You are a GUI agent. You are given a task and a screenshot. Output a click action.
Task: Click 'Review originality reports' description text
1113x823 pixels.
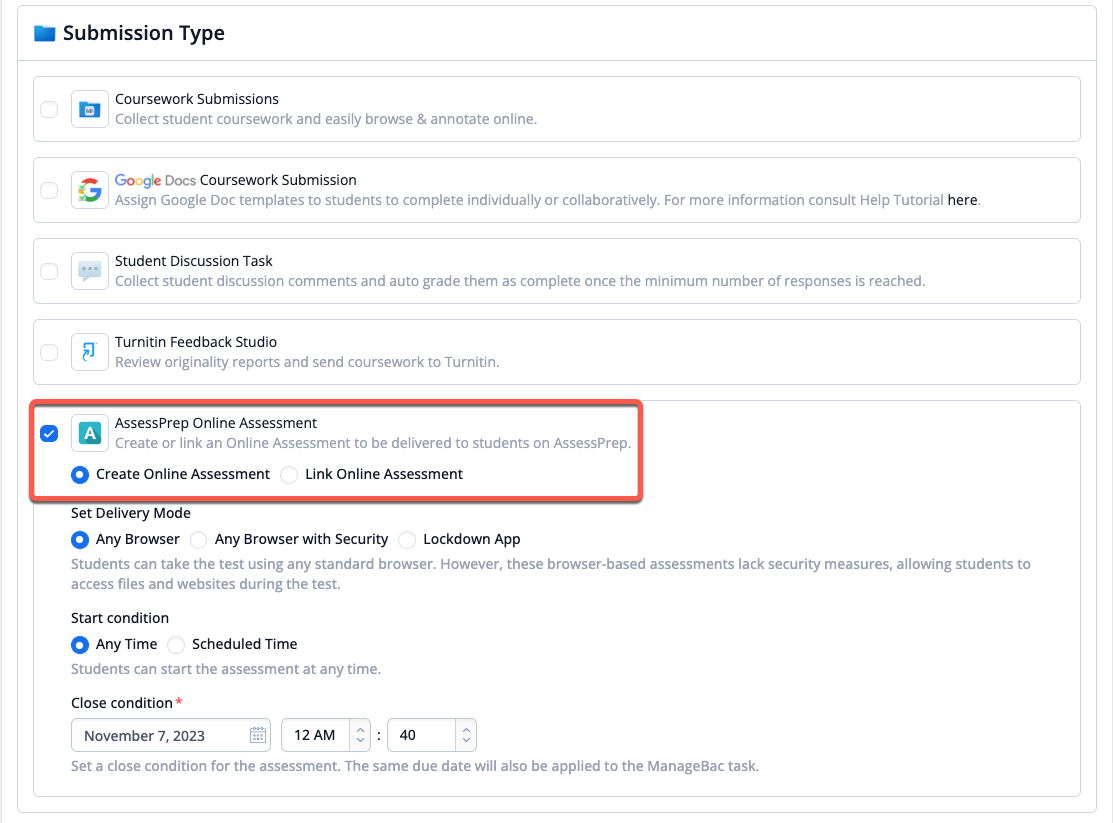307,362
